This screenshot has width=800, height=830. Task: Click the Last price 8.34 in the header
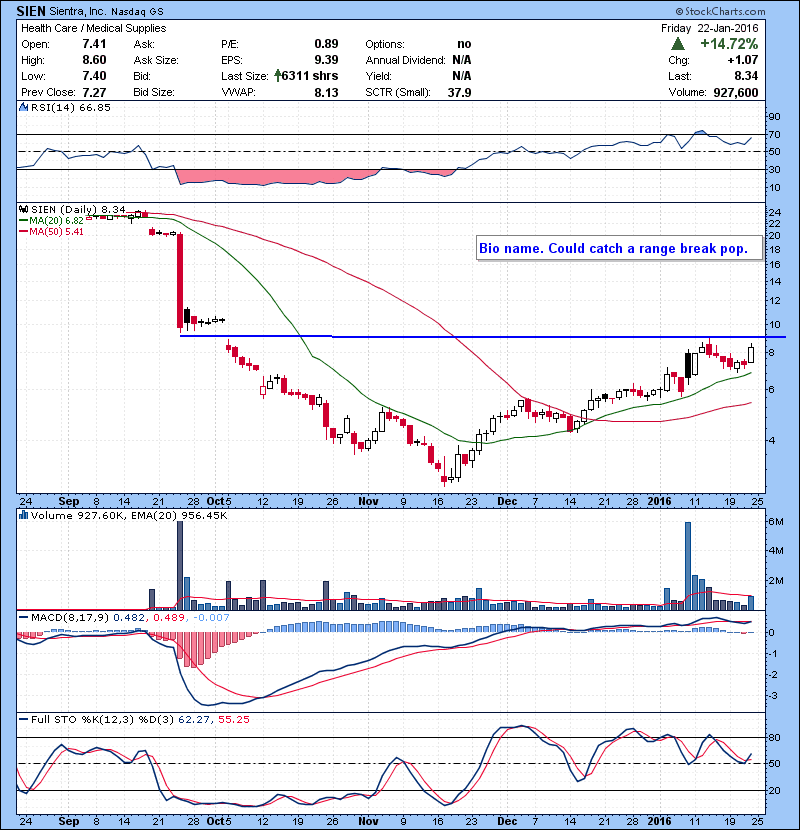[747, 76]
